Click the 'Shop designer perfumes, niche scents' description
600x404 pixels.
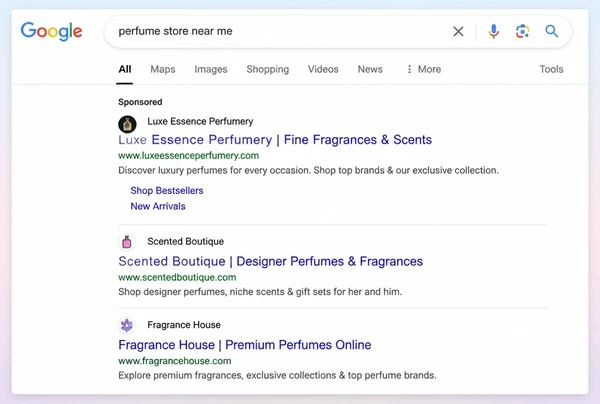click(x=260, y=292)
